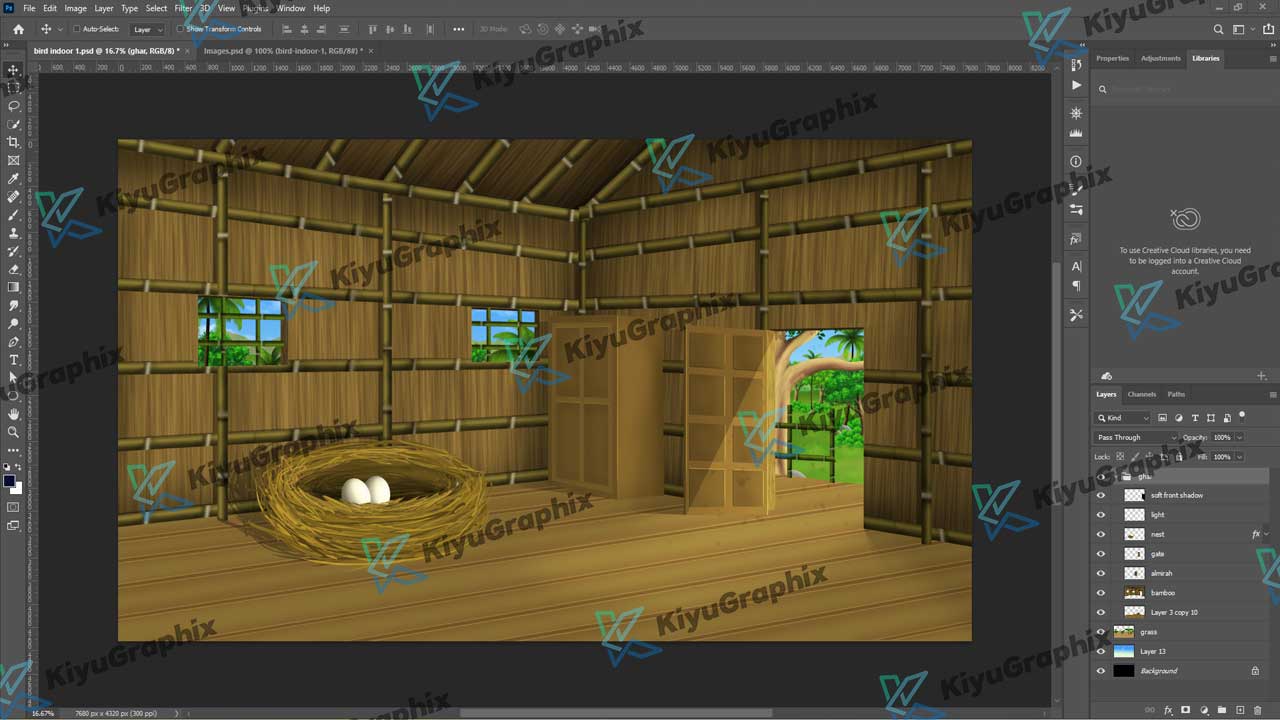
Task: Open the Kind filter dropdown in Layers
Action: click(1123, 418)
